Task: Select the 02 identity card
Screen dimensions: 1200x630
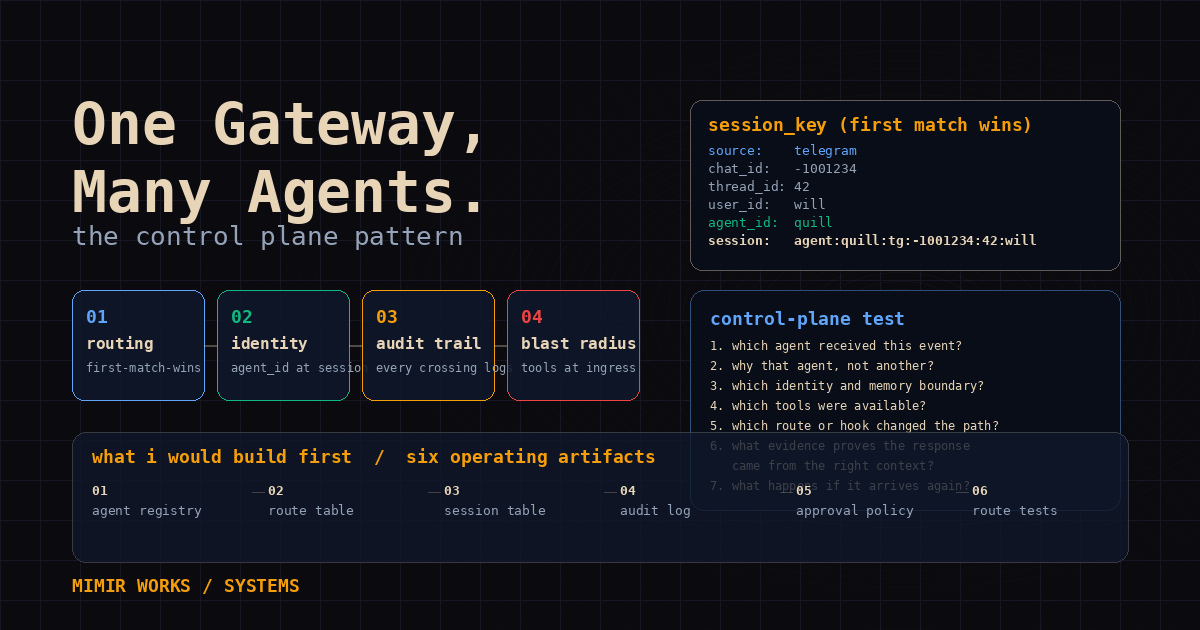Action: [x=283, y=345]
